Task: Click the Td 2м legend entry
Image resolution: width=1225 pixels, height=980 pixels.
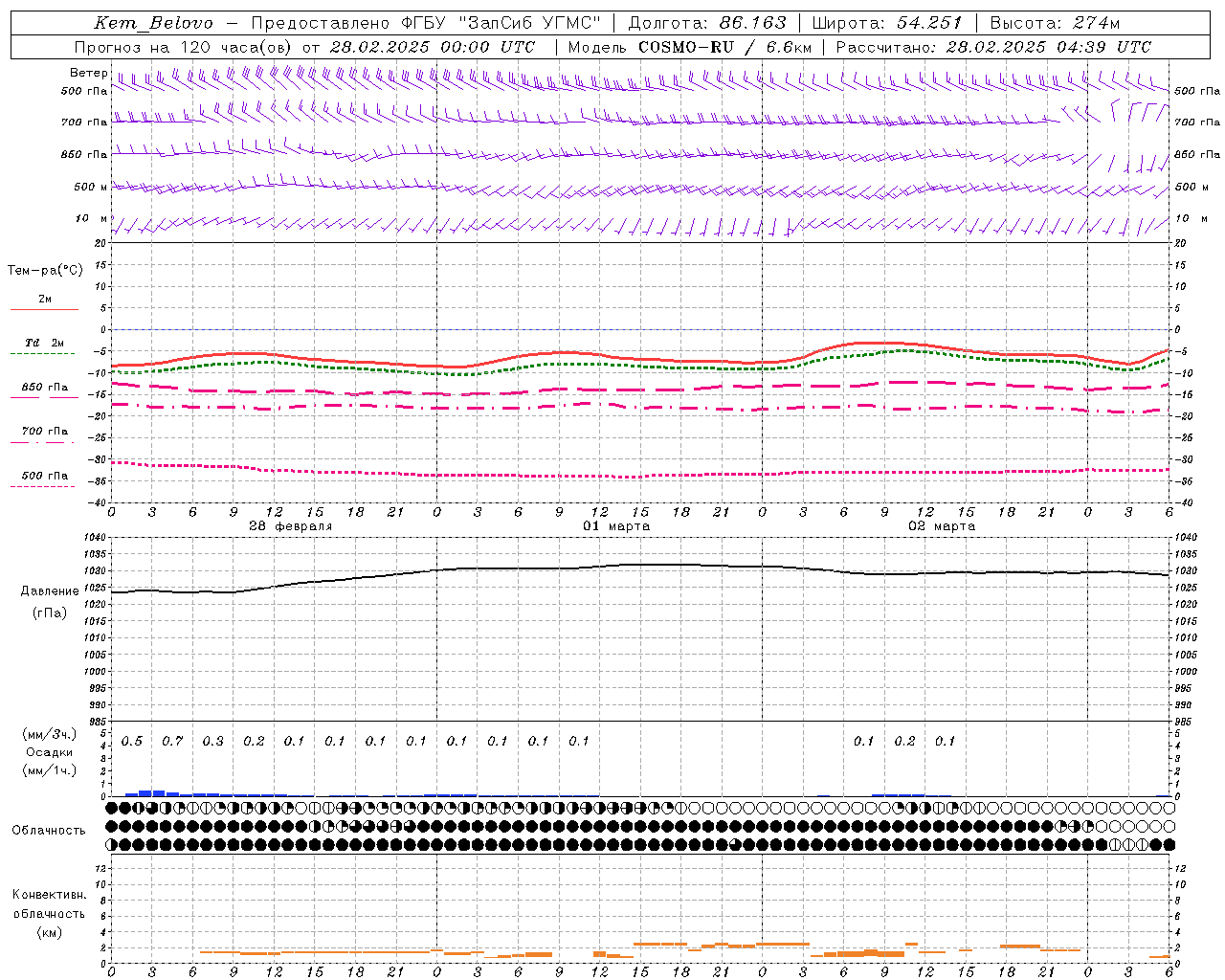Action: 44,343
